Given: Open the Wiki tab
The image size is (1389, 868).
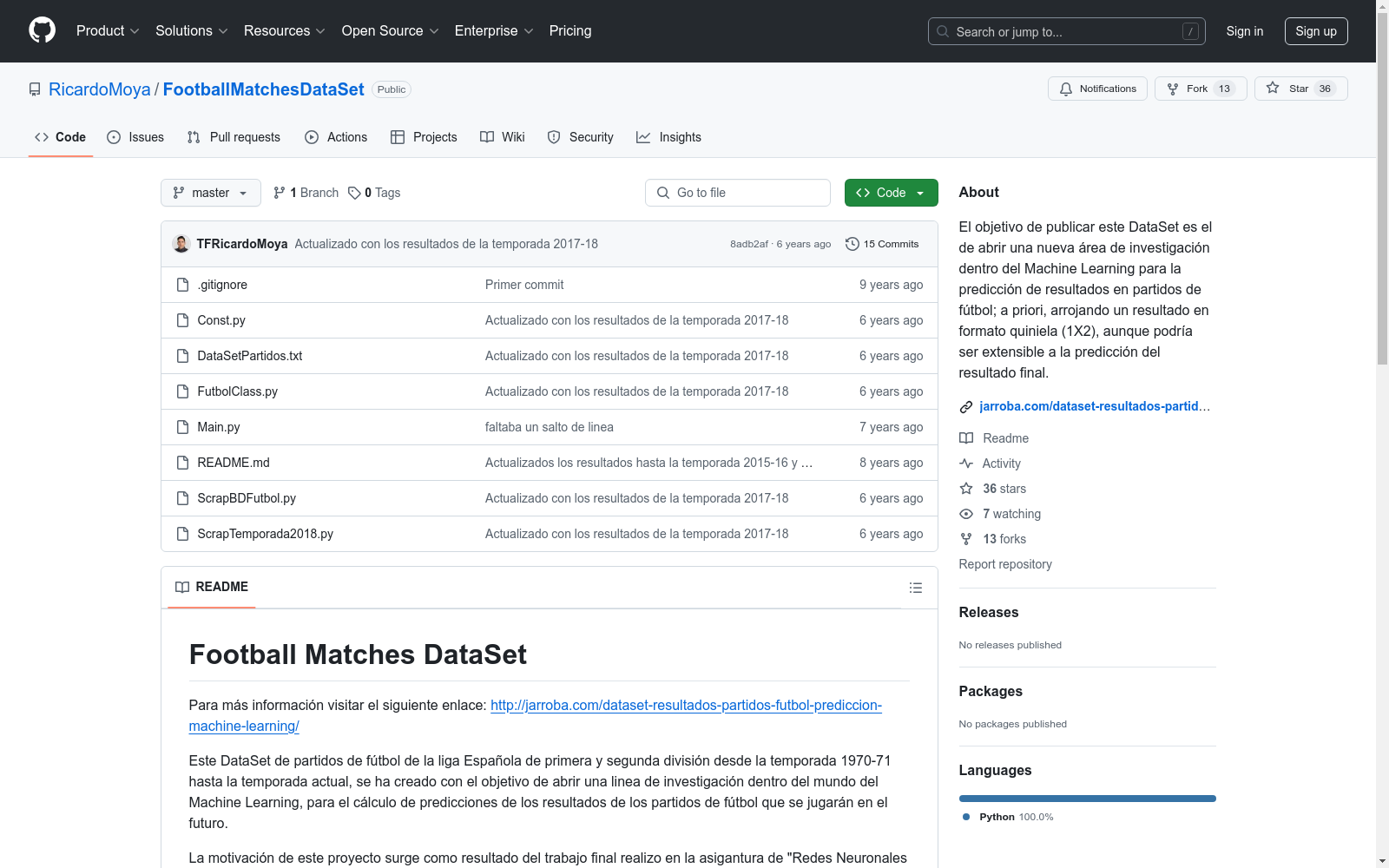Looking at the screenshot, I should (503, 137).
